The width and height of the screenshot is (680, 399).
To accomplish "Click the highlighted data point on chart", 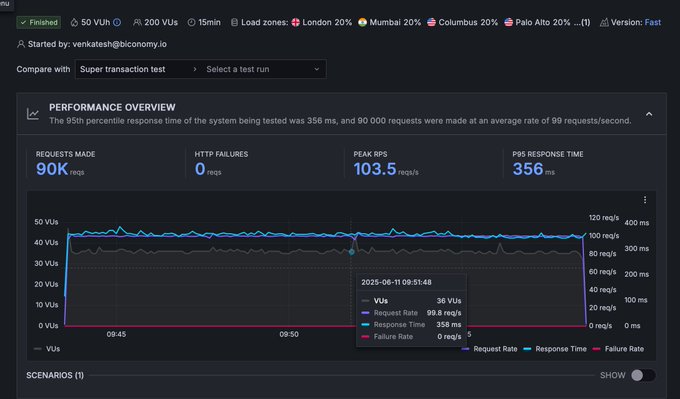I will click(x=352, y=252).
